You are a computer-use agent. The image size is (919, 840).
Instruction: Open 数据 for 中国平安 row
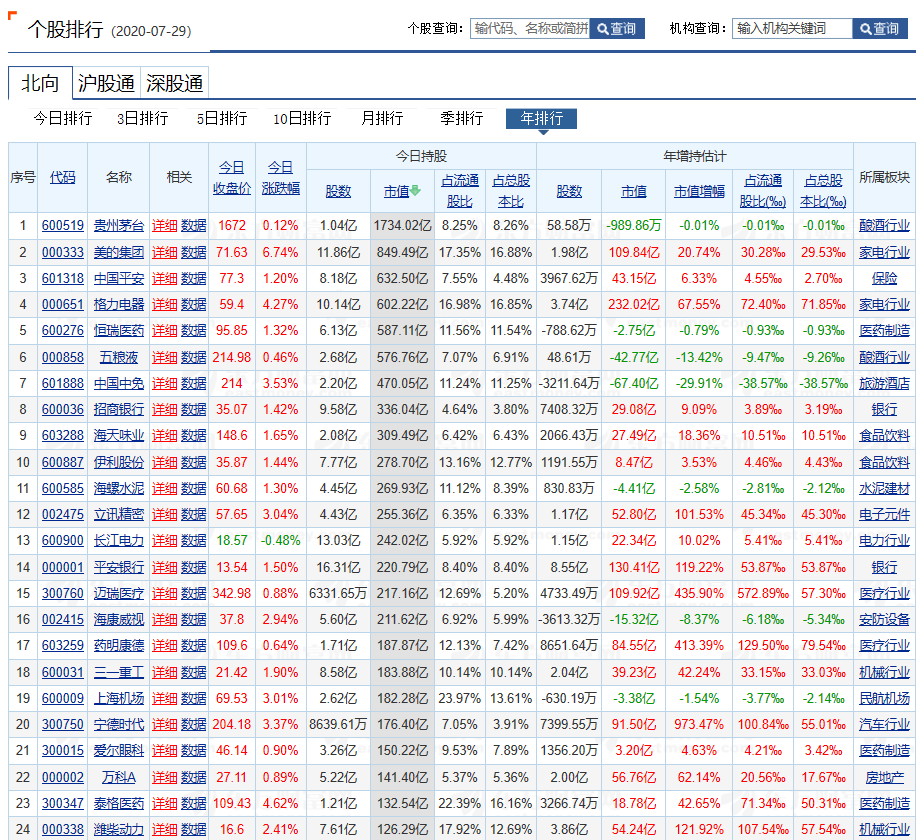click(x=193, y=278)
